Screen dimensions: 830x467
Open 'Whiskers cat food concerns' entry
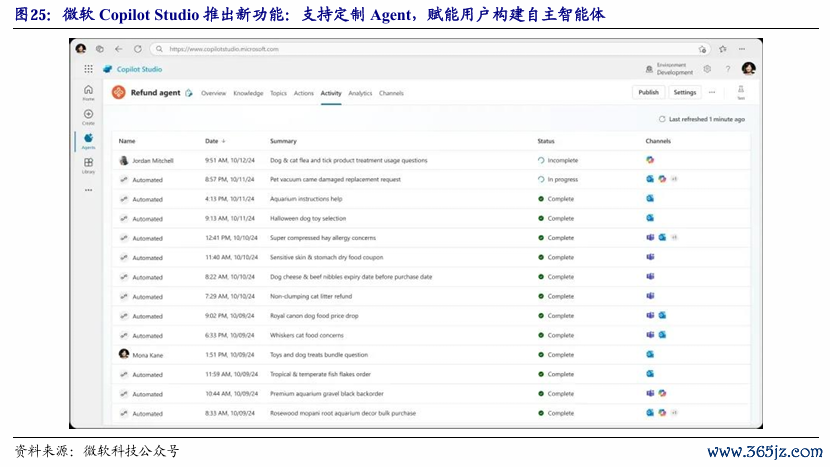(x=306, y=335)
